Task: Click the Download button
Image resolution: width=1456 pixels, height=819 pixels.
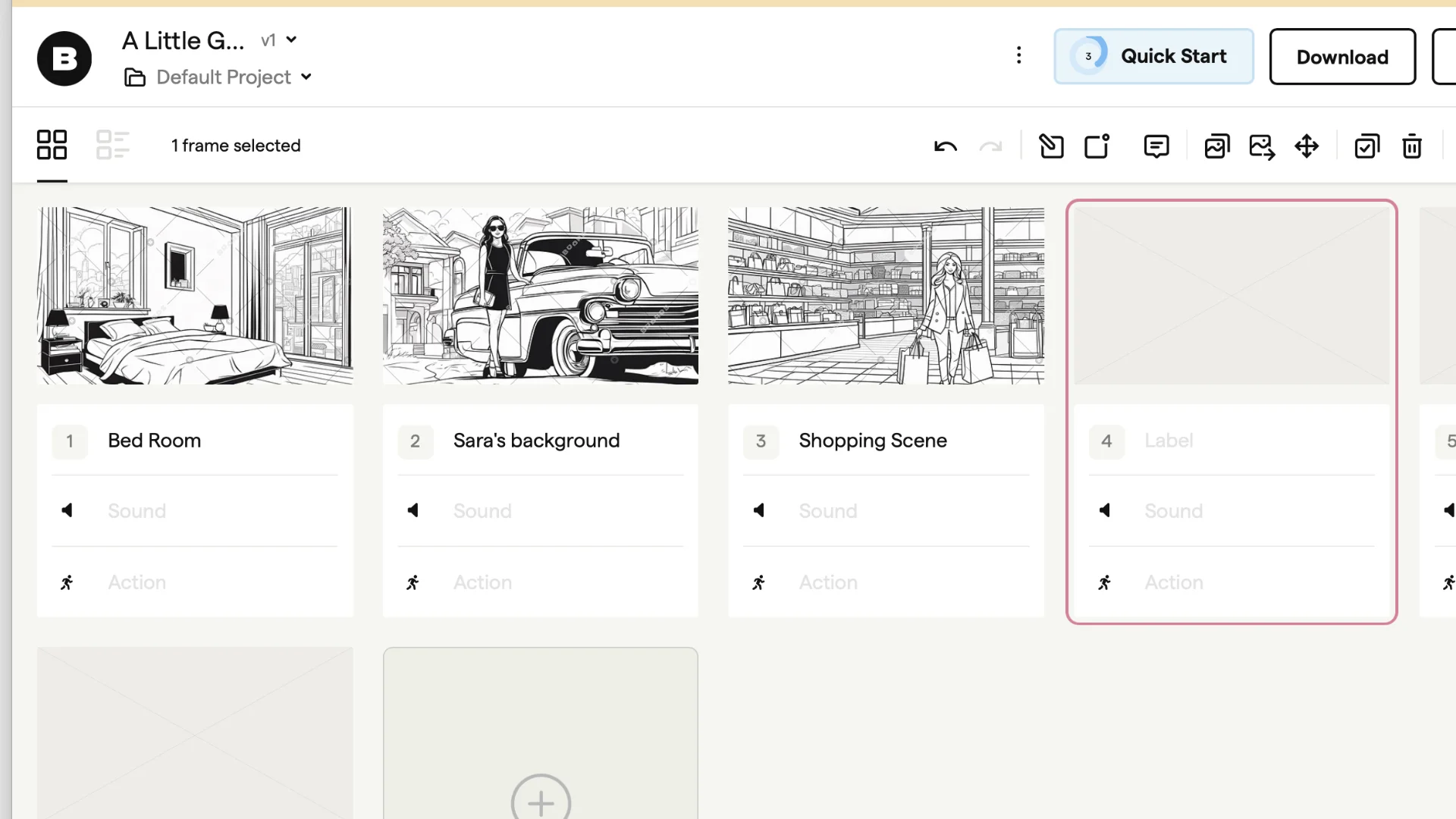Action: point(1341,57)
